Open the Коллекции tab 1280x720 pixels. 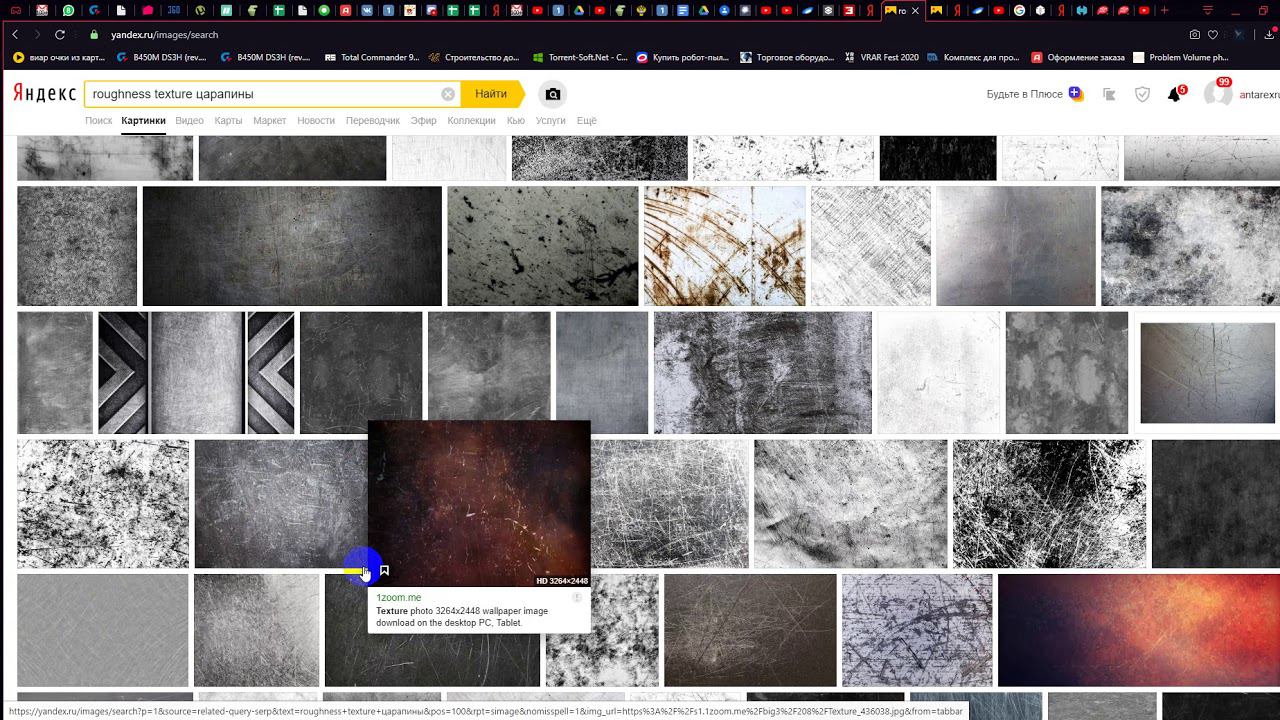[x=472, y=121]
